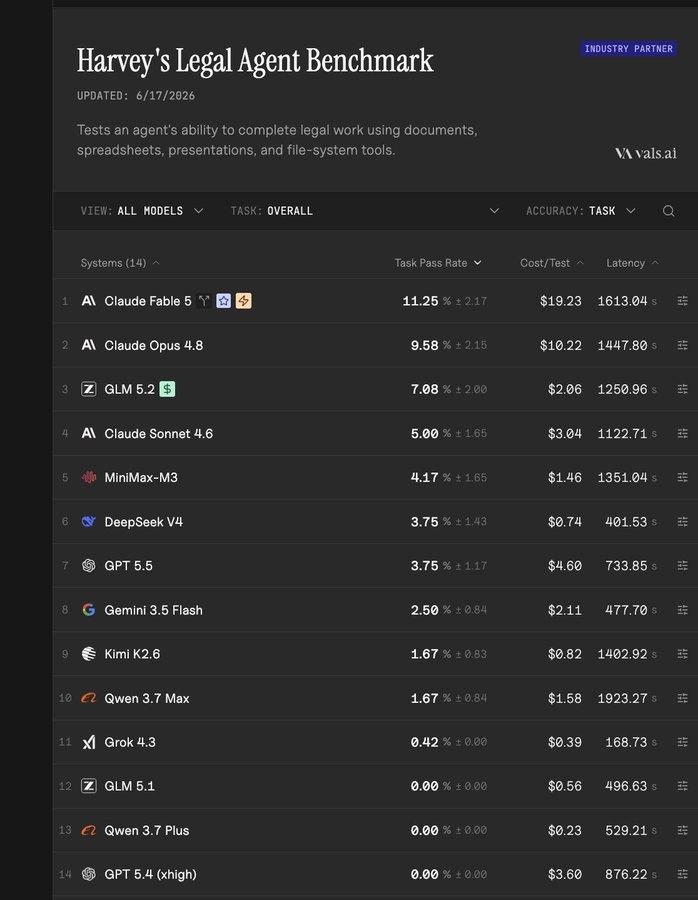Open details icon for GPT 5.4 (xhigh) row
698x900 pixels.
point(683,874)
